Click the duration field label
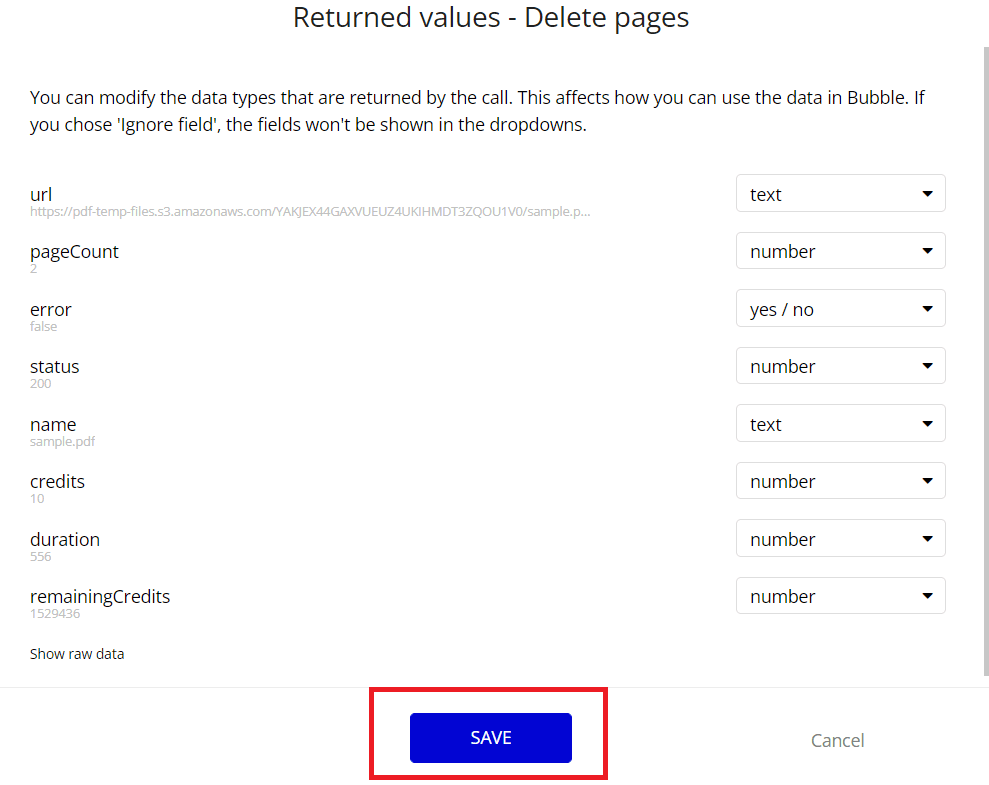The width and height of the screenshot is (989, 785). (x=65, y=539)
